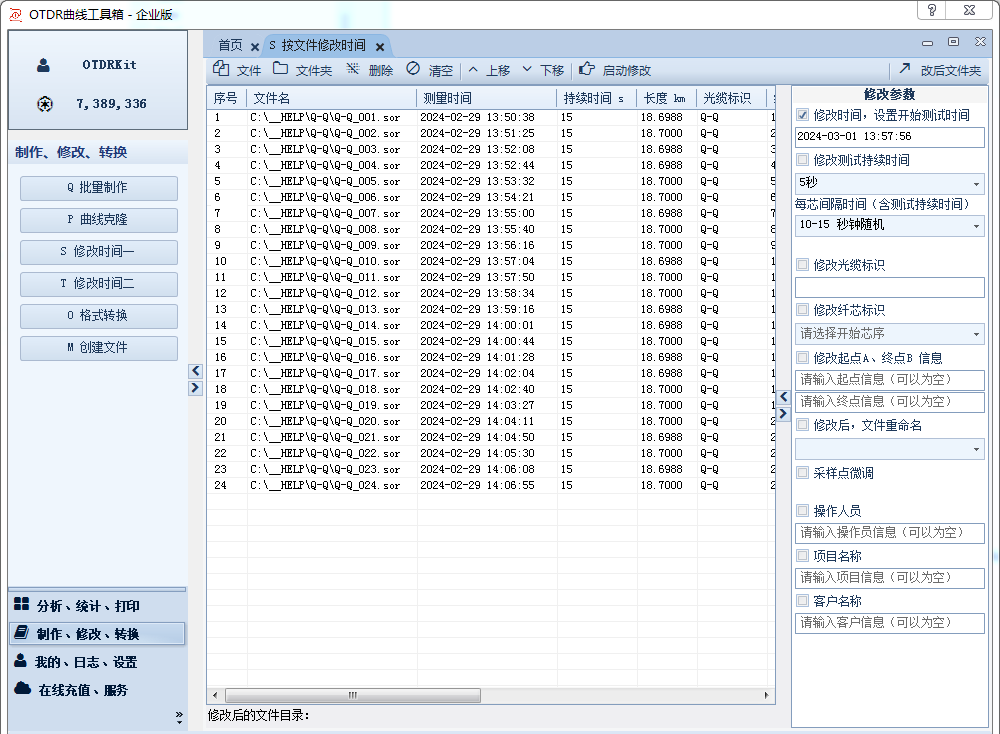Screen dimensions: 1000x734
Task: Enable the 修改光缆标识 checkbox
Action: (x=803, y=265)
